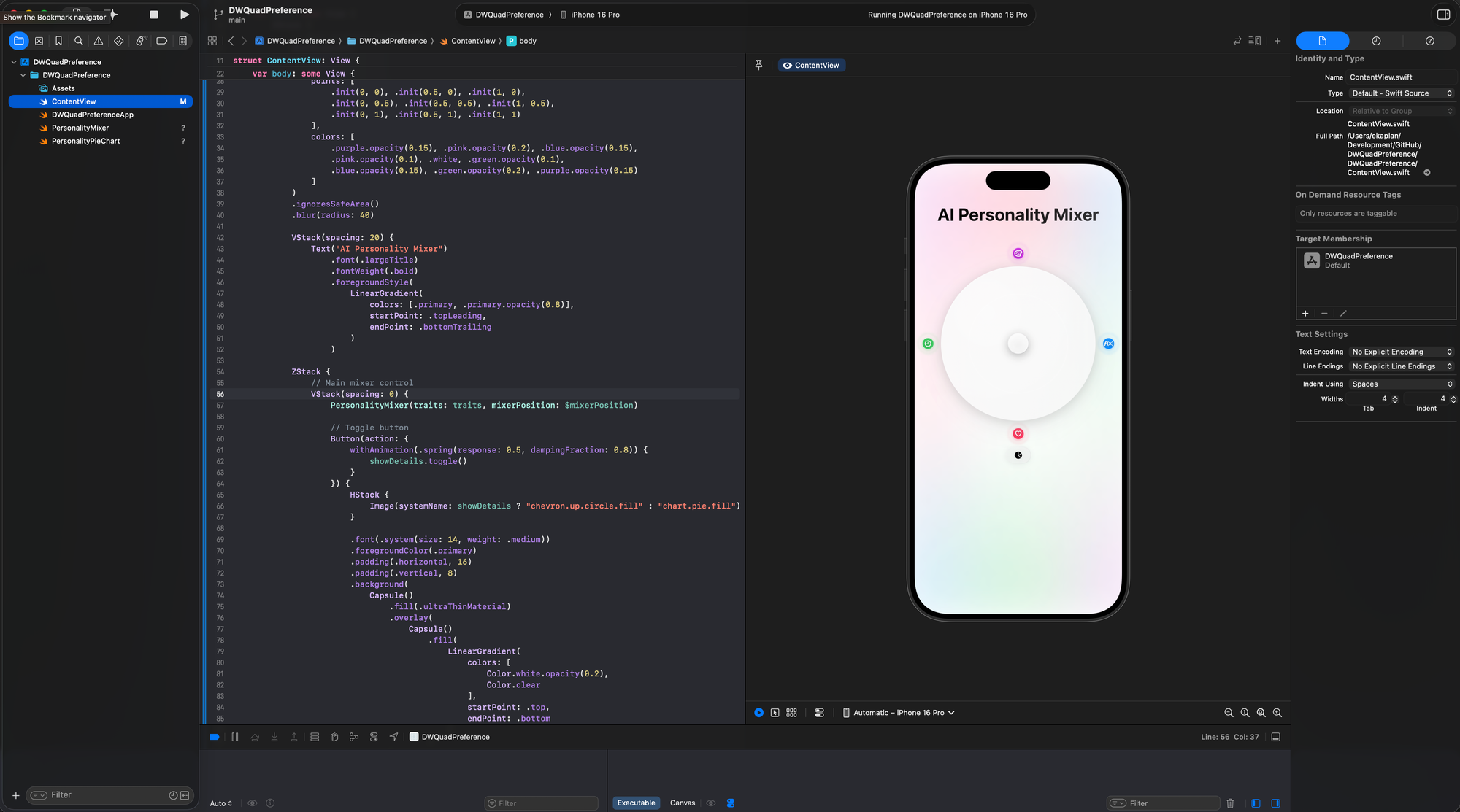Go forward in editor history
Screen dimensions: 1460x812
coord(244,41)
